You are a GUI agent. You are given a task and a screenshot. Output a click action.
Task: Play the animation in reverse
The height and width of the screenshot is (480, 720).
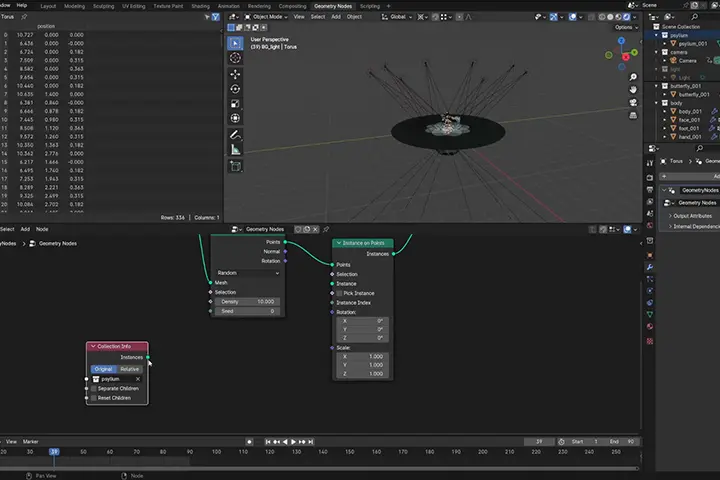click(x=285, y=442)
